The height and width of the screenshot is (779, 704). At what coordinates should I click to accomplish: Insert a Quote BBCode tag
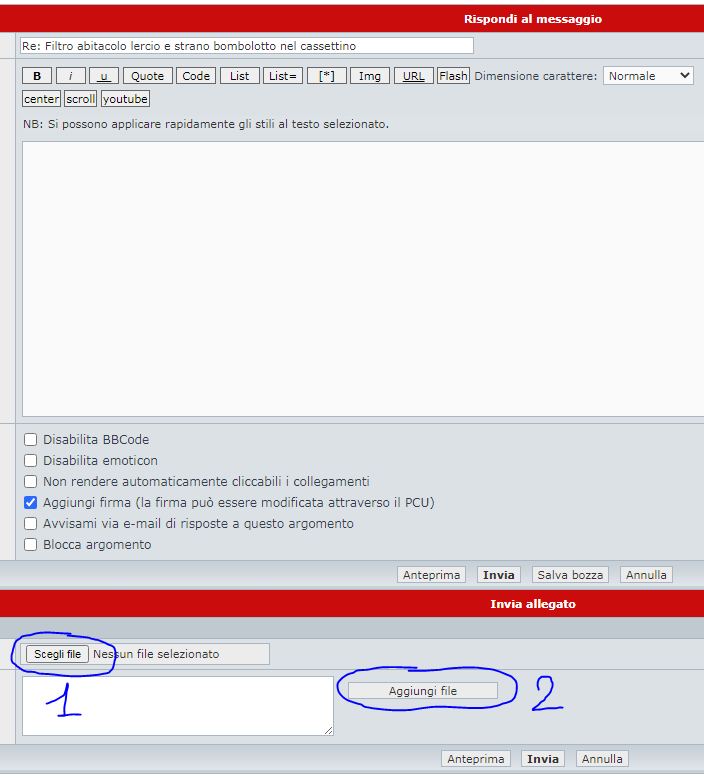pyautogui.click(x=147, y=76)
